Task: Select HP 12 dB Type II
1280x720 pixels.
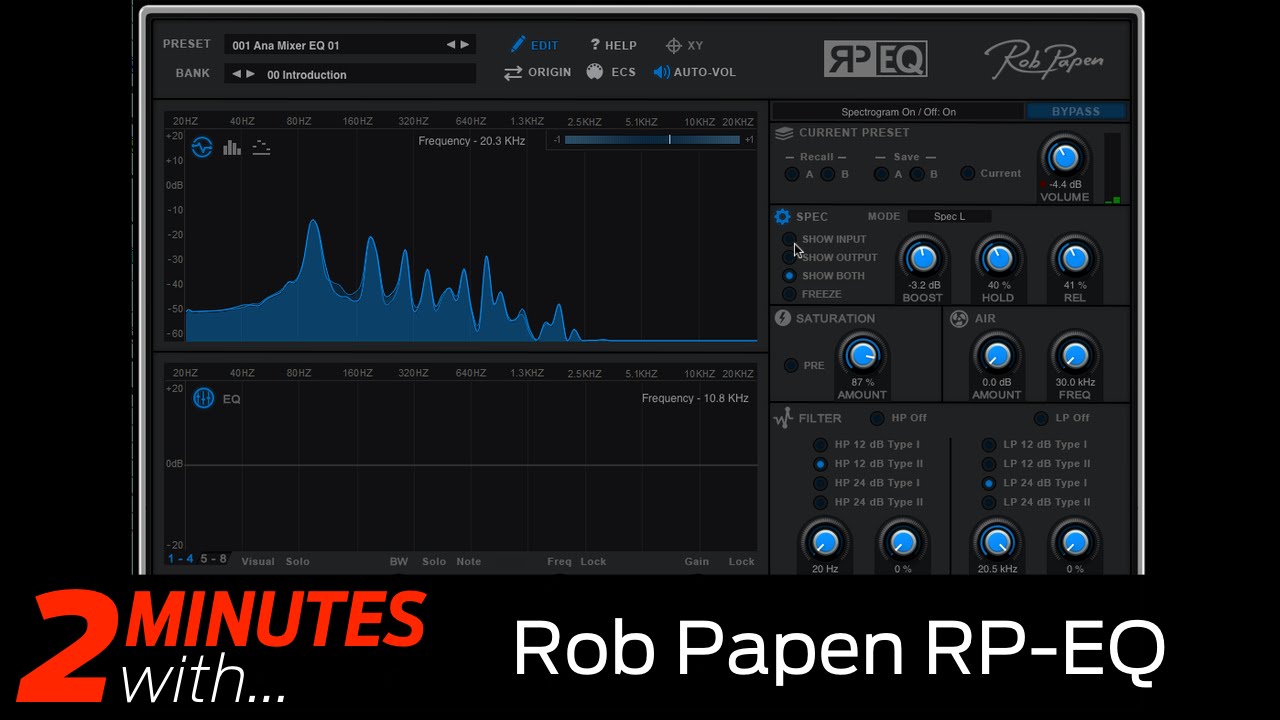Action: [x=820, y=464]
